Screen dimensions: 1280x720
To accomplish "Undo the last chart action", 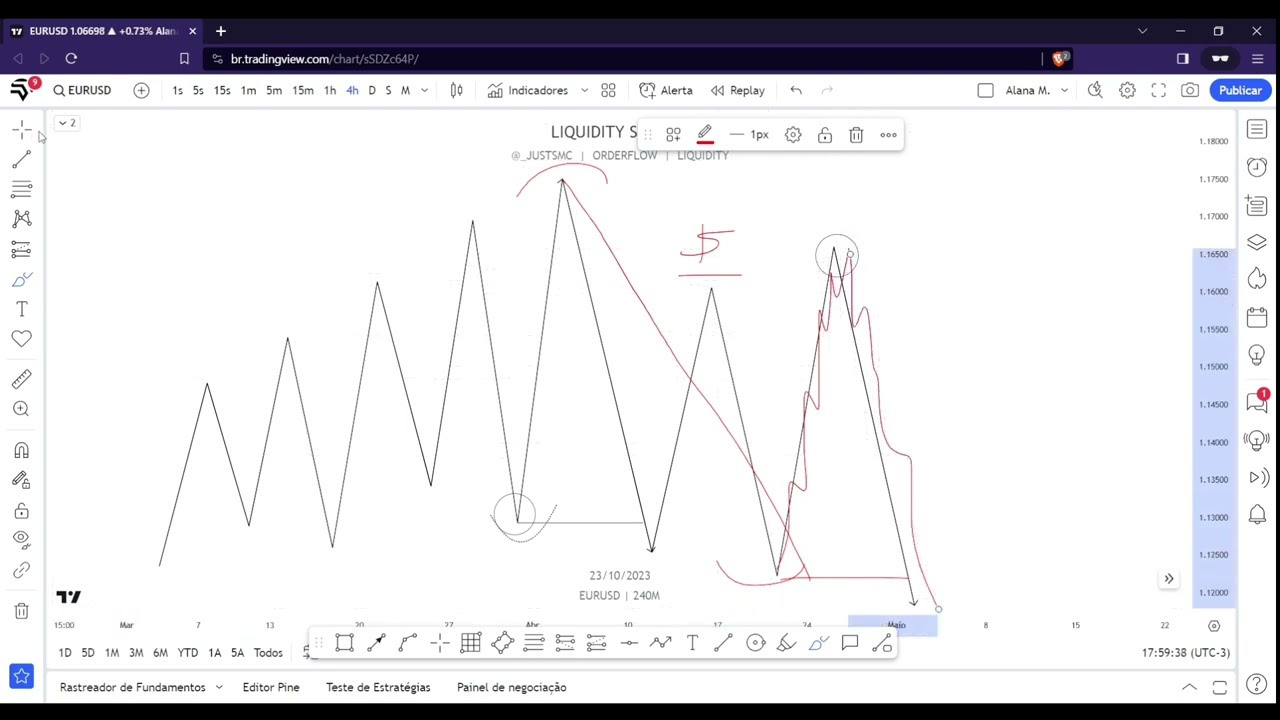I will click(796, 90).
